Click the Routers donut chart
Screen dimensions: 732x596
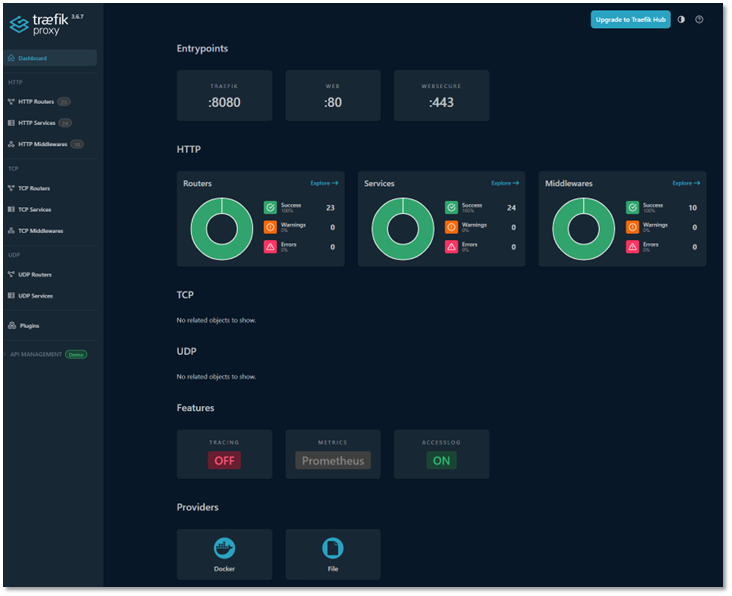pyautogui.click(x=222, y=229)
